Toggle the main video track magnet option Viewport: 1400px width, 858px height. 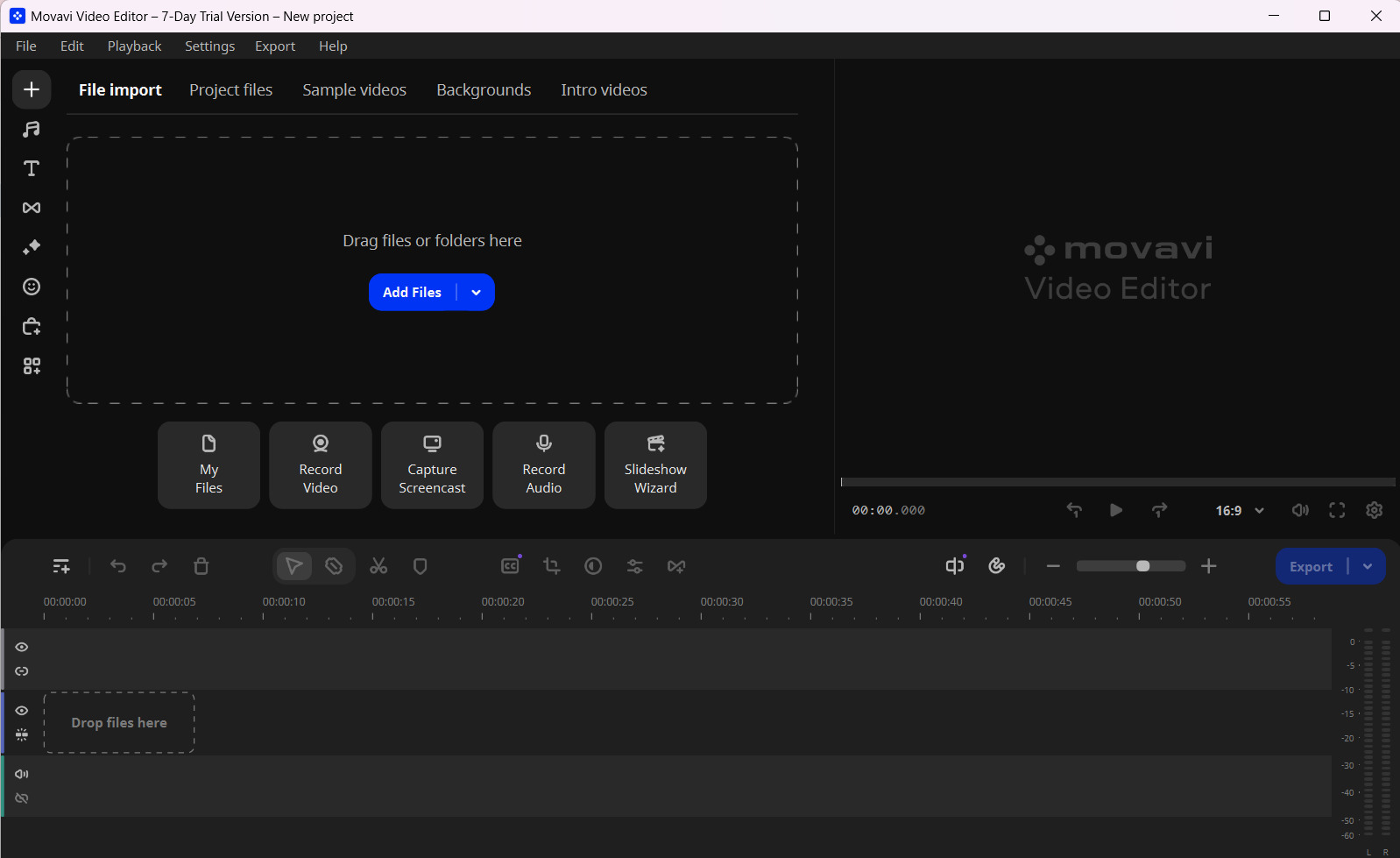point(22,735)
